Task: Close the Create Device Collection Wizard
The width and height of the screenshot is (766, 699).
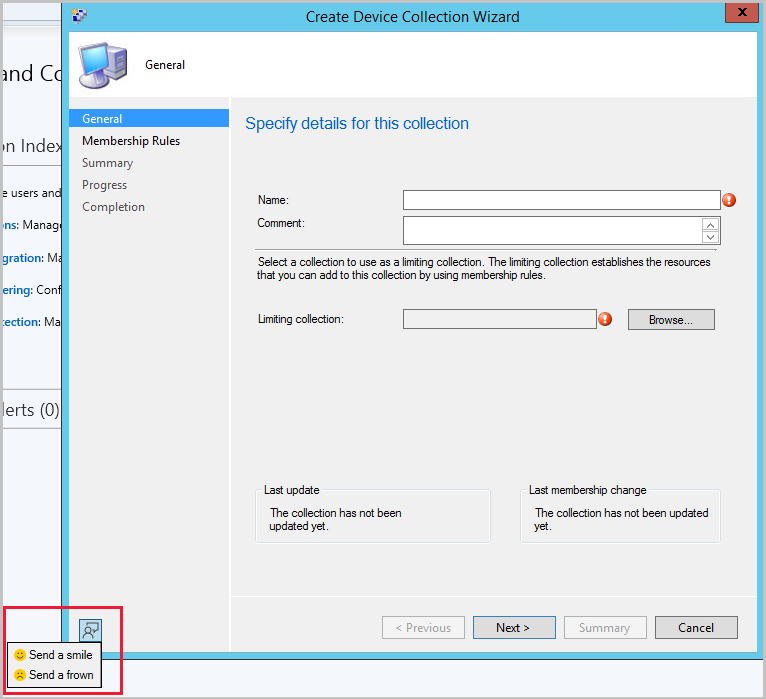Action: pos(742,12)
